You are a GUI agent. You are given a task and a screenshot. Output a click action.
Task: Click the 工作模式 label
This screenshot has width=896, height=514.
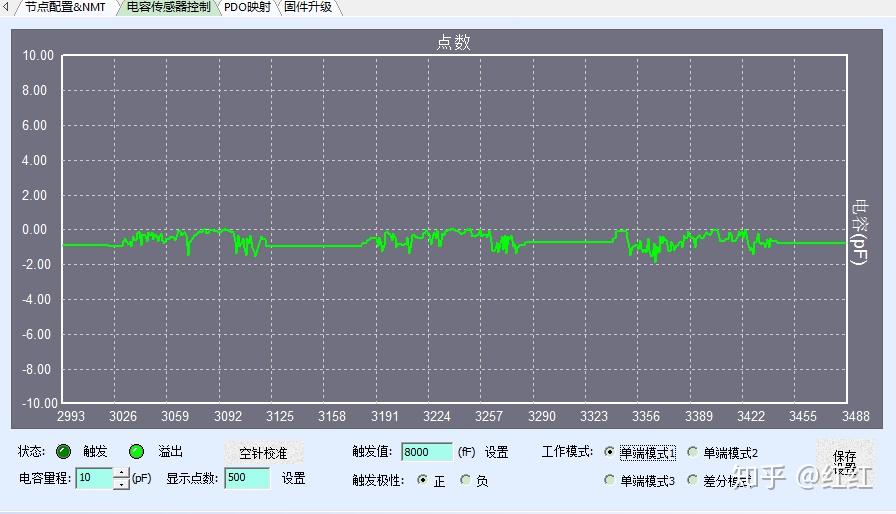pos(567,452)
